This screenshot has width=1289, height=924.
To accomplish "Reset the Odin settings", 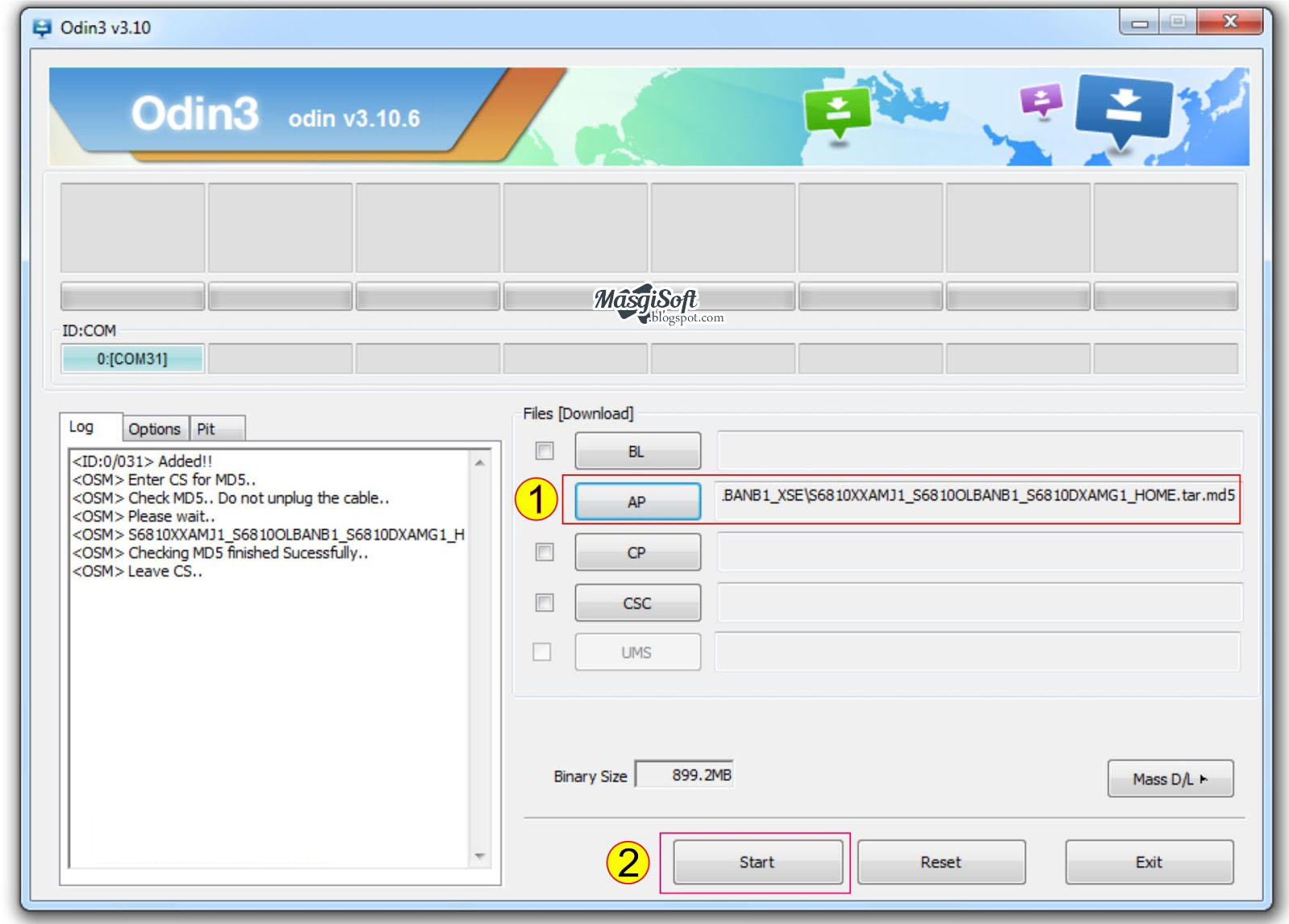I will [941, 862].
